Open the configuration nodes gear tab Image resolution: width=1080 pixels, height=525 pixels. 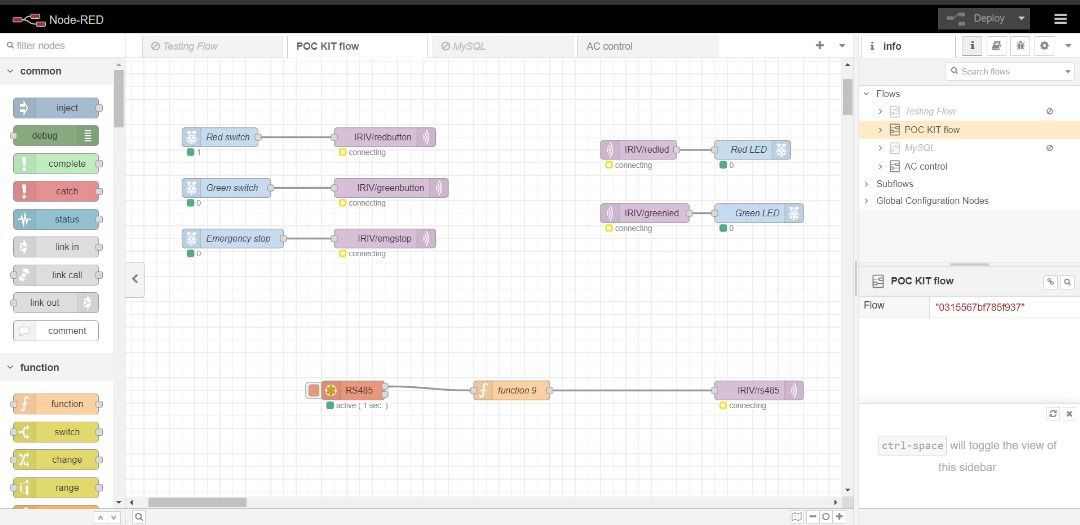coord(1044,46)
